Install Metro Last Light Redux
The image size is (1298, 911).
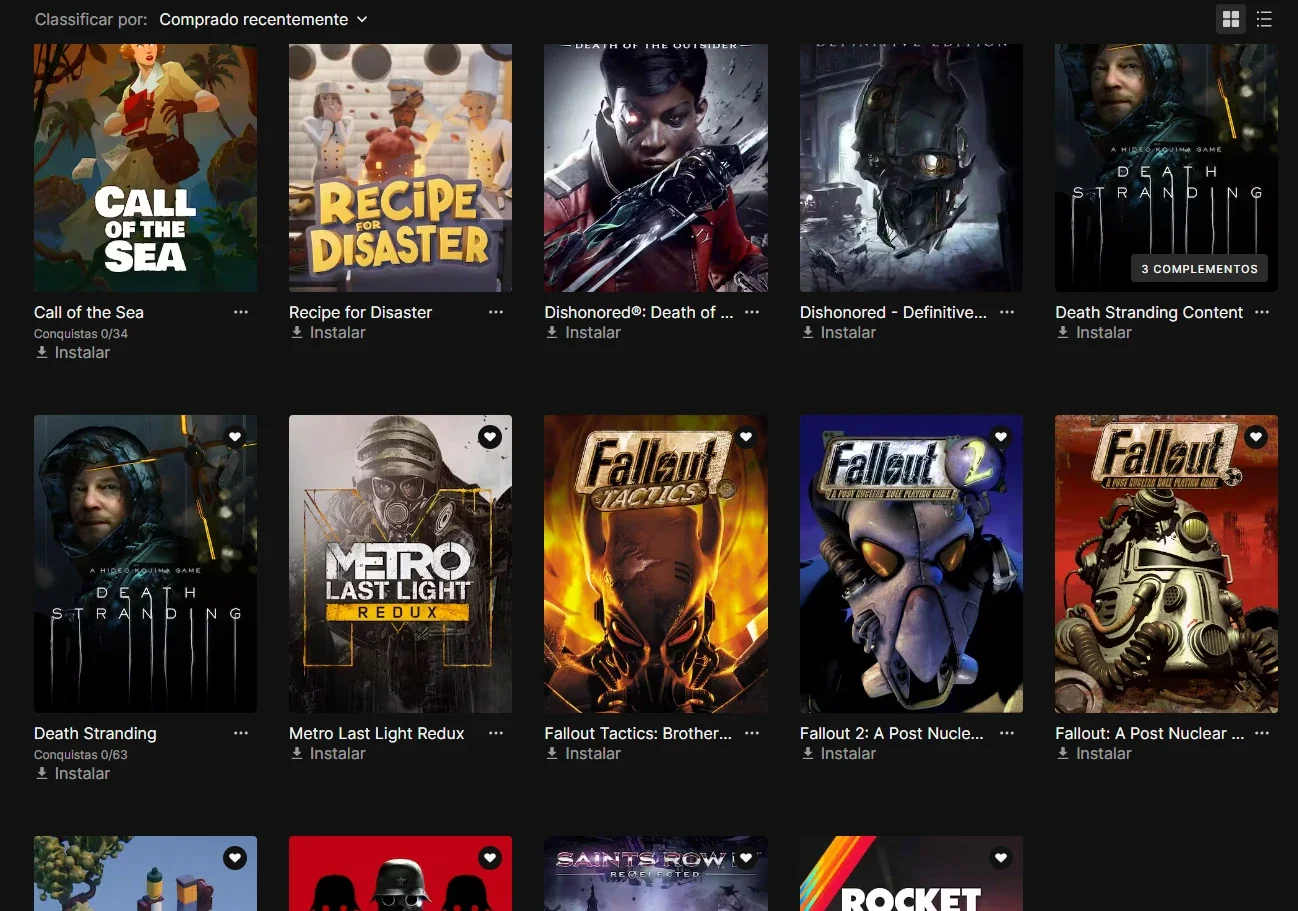tap(328, 754)
